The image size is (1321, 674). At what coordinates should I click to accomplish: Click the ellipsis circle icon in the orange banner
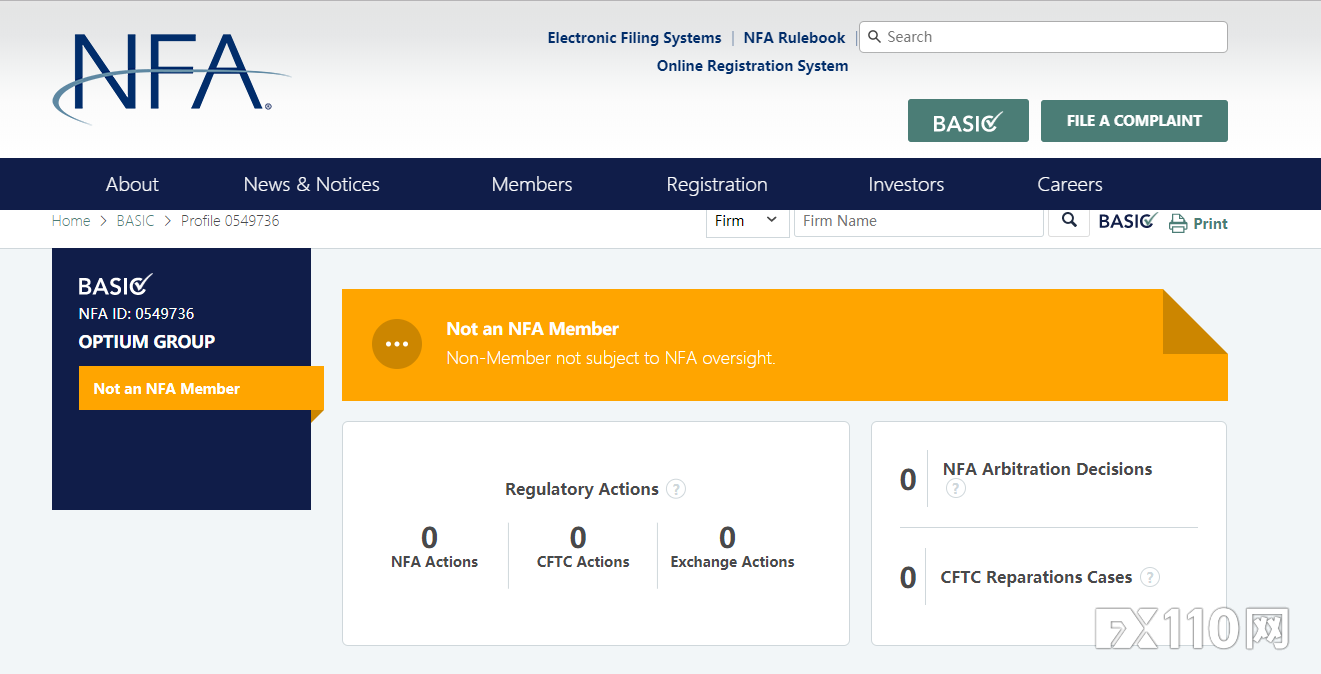pyautogui.click(x=397, y=344)
